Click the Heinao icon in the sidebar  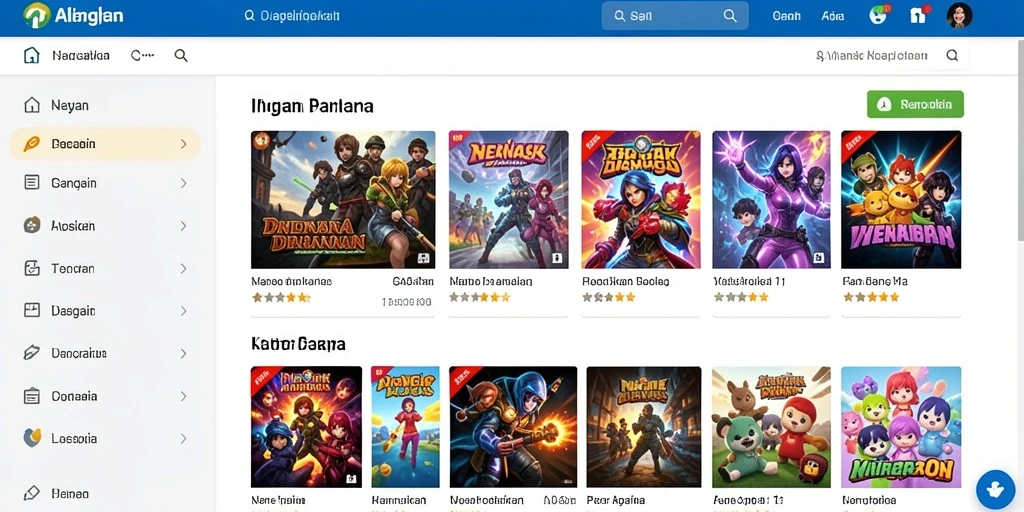point(31,493)
